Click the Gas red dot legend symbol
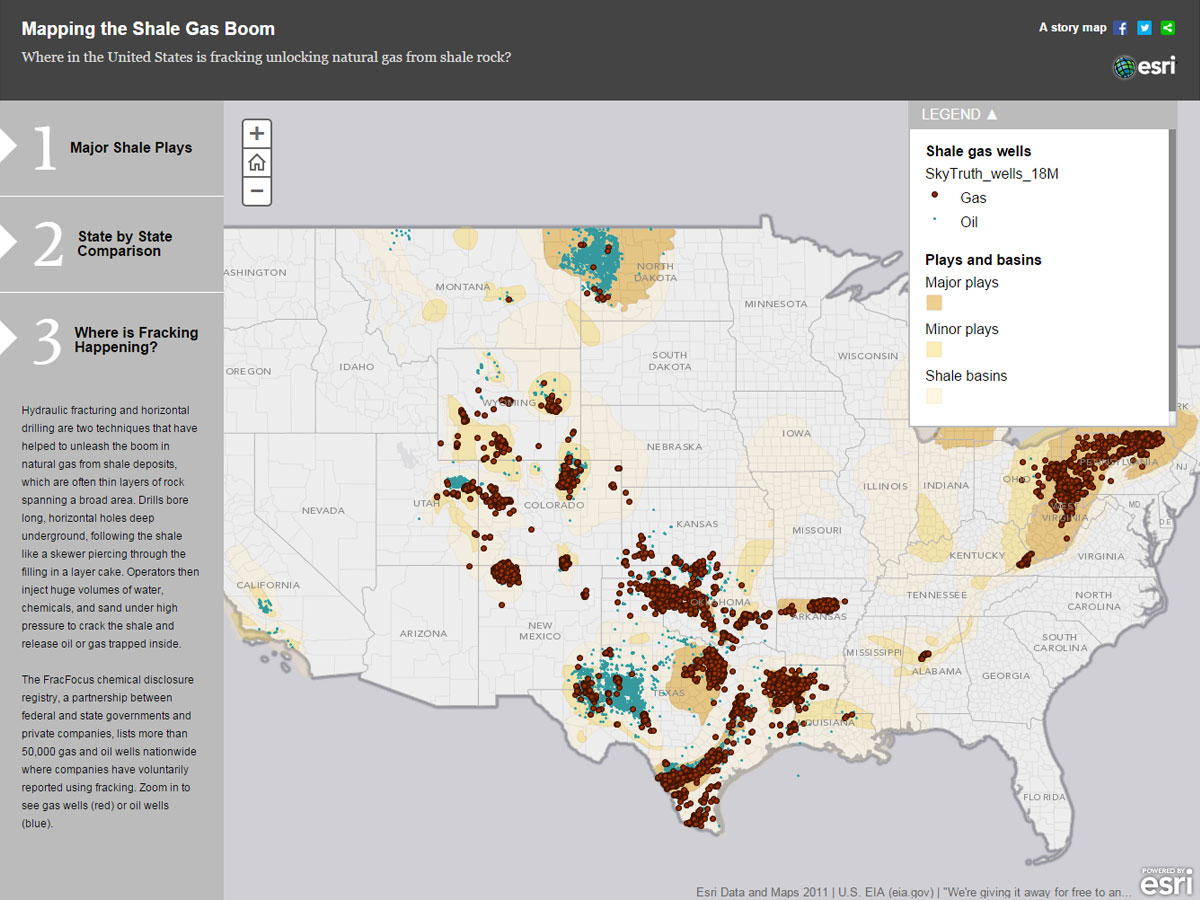The image size is (1200, 900). click(x=934, y=197)
